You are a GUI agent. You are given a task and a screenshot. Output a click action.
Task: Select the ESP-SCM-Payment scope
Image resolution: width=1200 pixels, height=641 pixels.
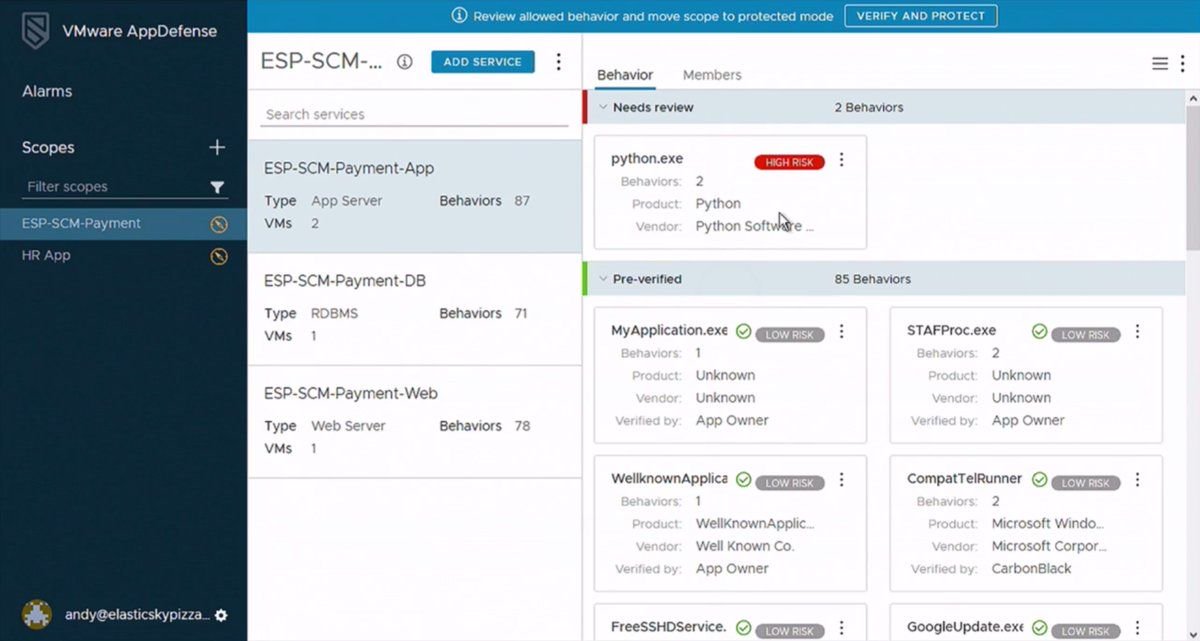pos(124,224)
